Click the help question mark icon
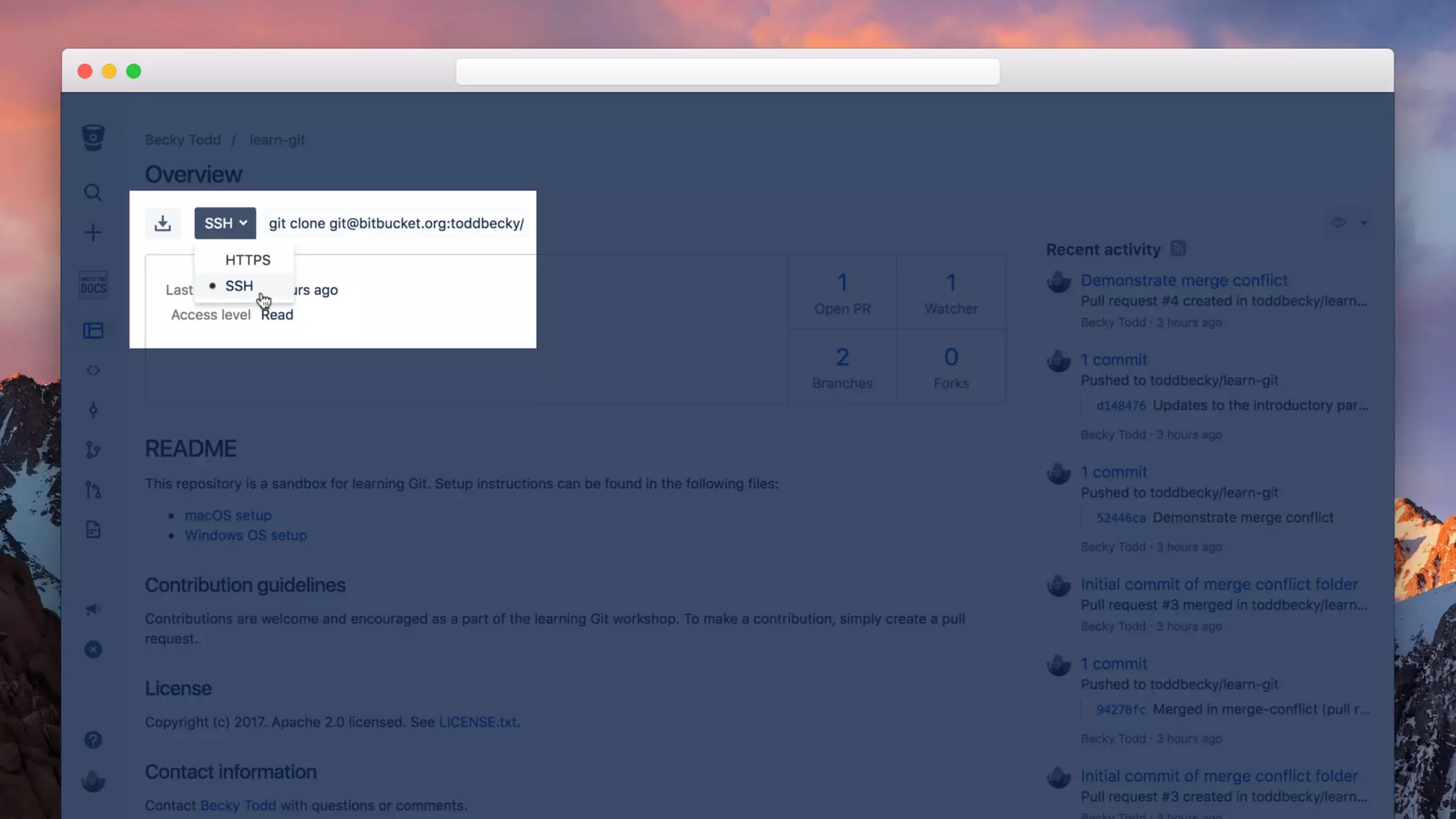This screenshot has width=1456, height=819. click(93, 740)
